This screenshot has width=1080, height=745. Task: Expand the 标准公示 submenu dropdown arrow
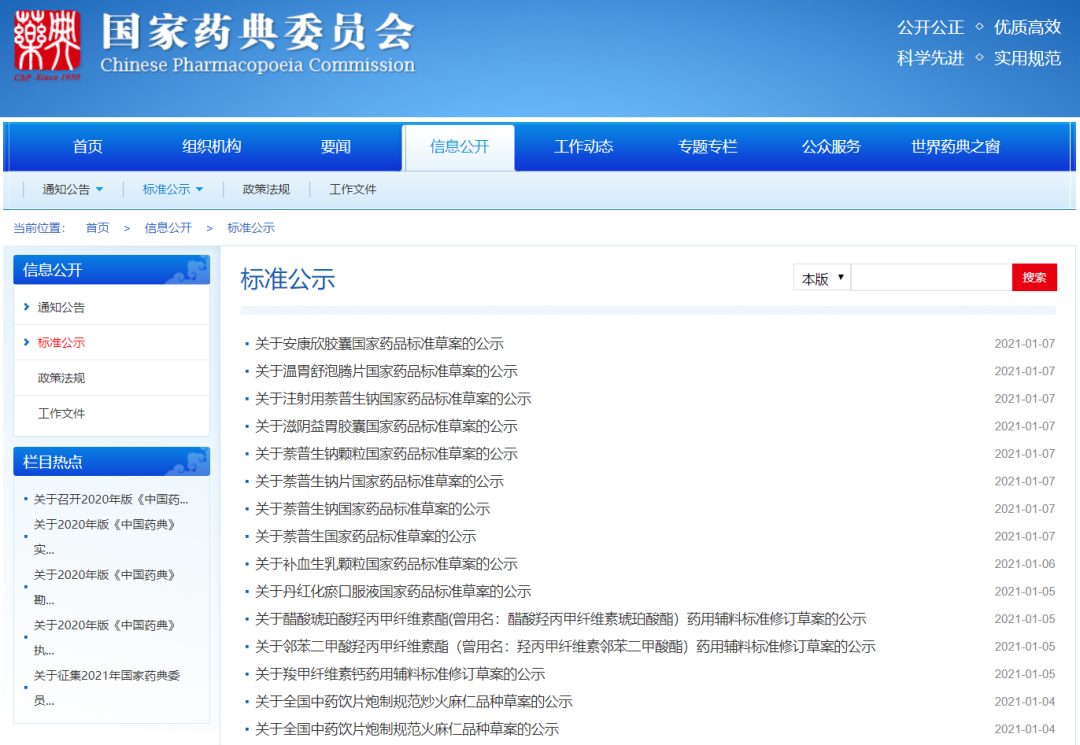click(x=199, y=189)
